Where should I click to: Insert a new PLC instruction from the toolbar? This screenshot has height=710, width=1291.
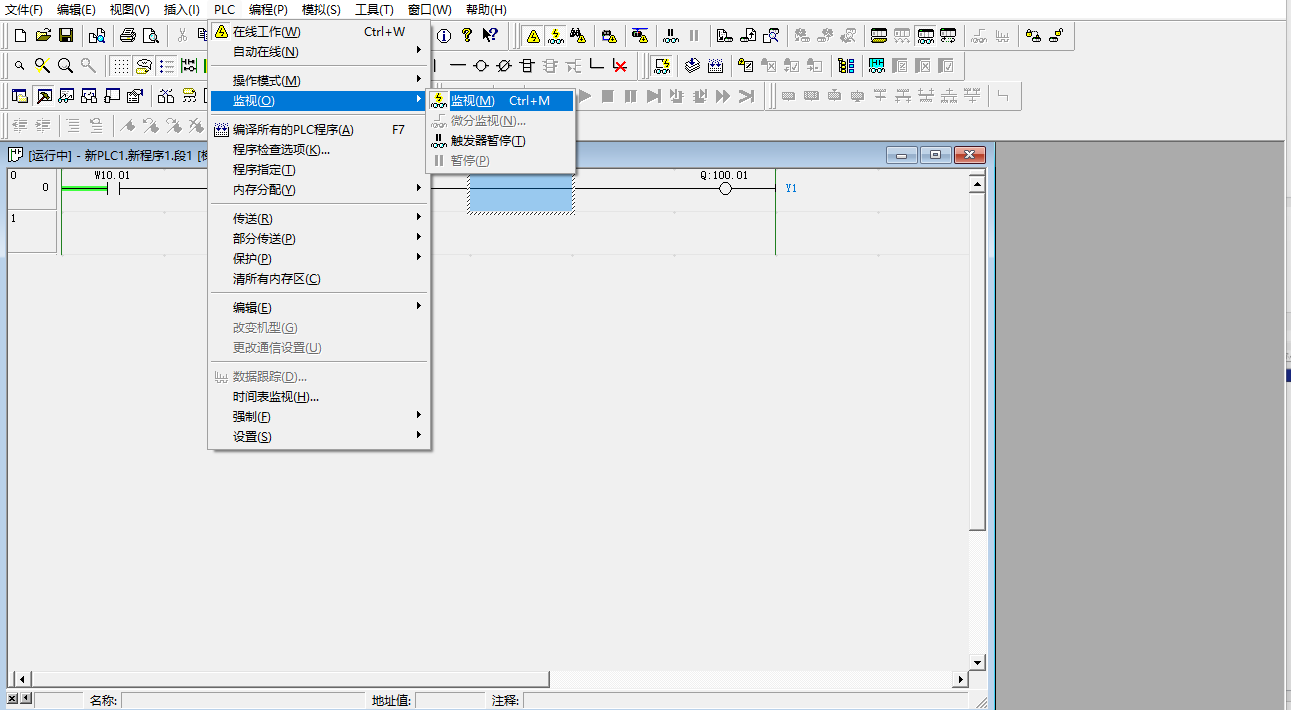click(x=527, y=66)
